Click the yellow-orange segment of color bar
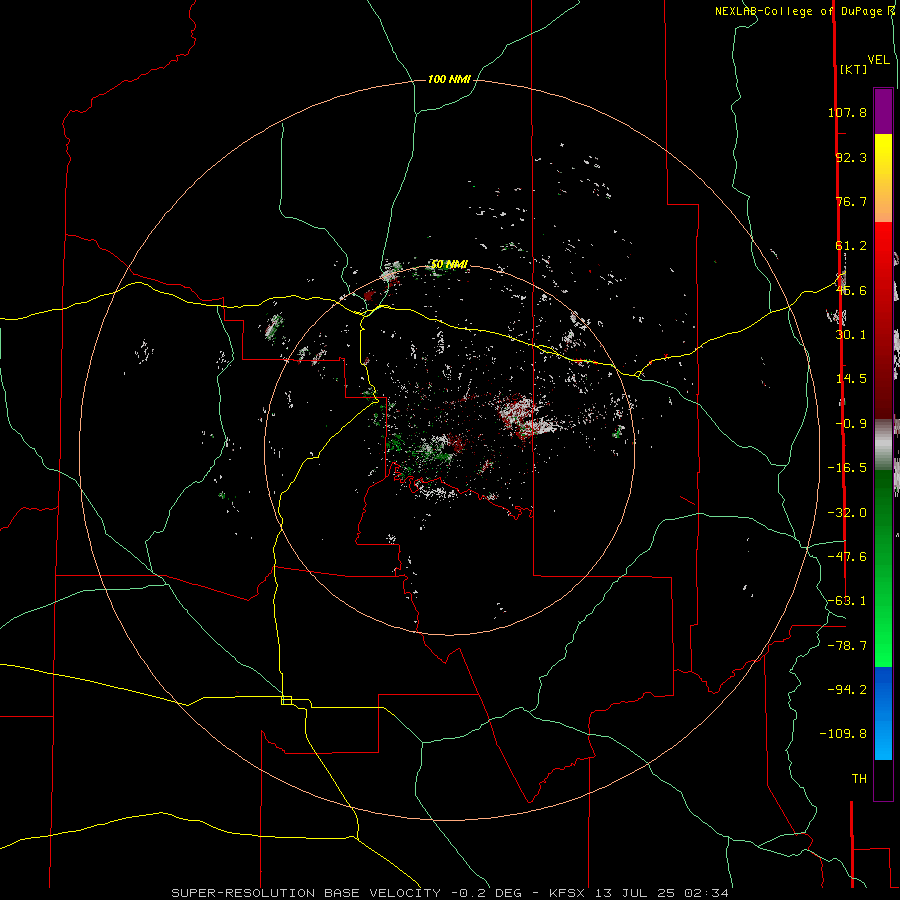Viewport: 900px width, 900px height. (x=883, y=178)
